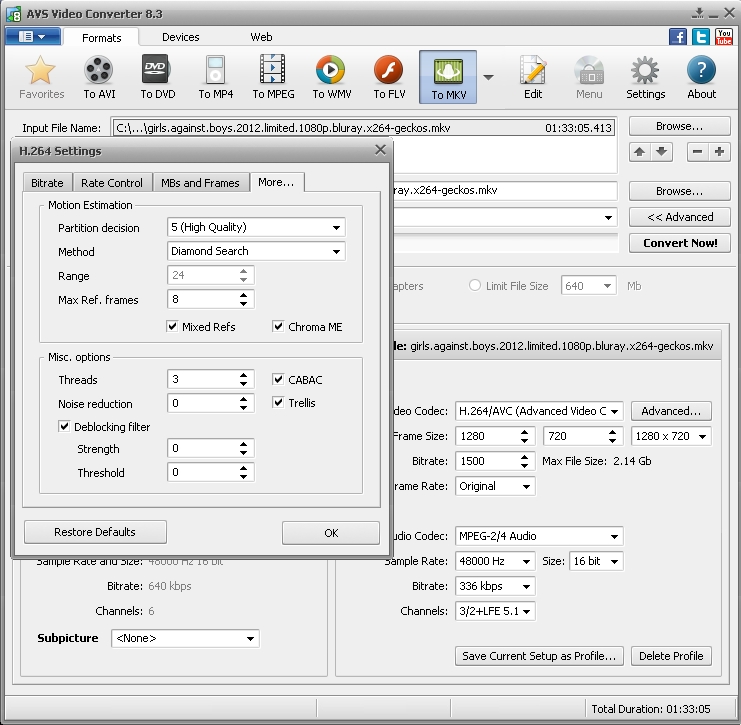
Task: Open the Favorites star icon
Action: [41, 77]
